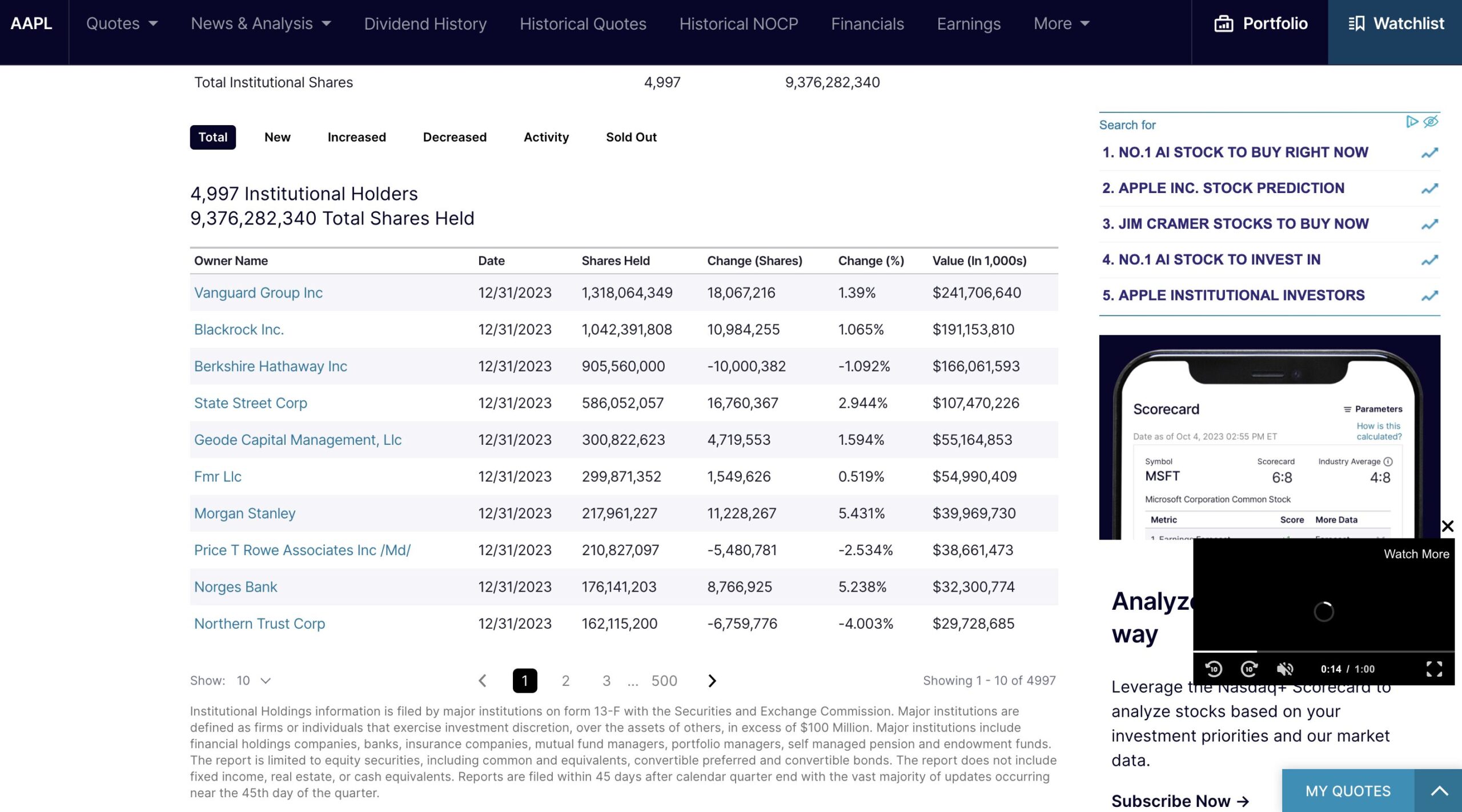Open News & Analysis dropdown
The image size is (1462, 812).
[x=261, y=24]
